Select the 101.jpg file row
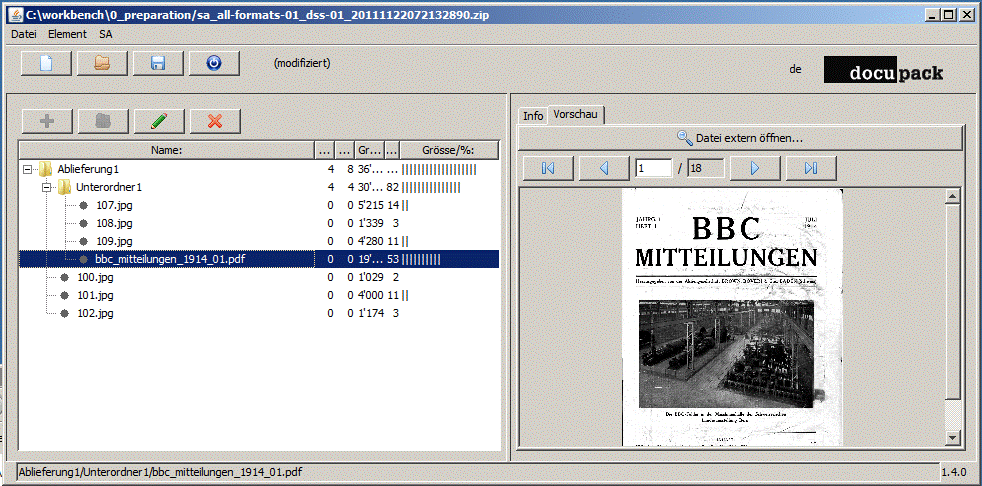982x486 pixels. [259, 295]
